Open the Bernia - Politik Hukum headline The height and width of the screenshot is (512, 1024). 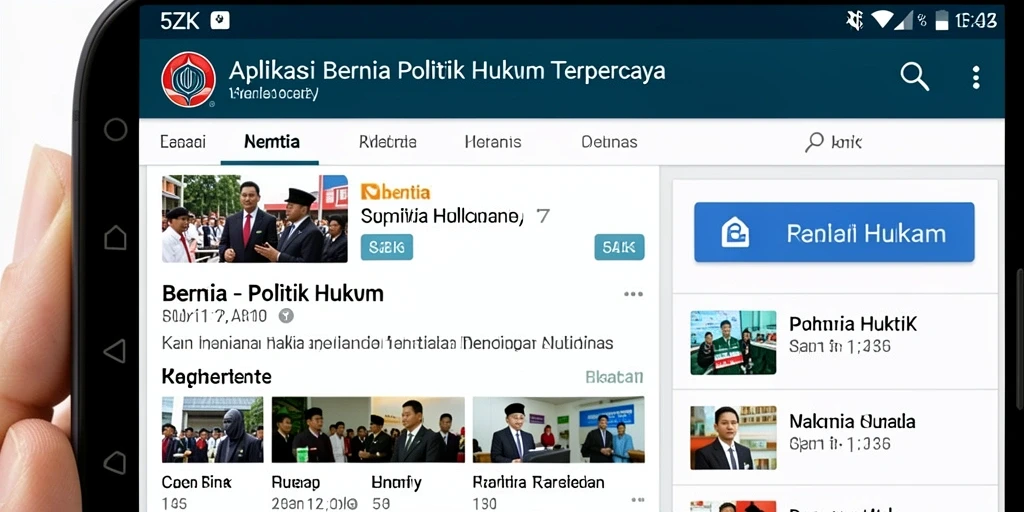click(273, 293)
